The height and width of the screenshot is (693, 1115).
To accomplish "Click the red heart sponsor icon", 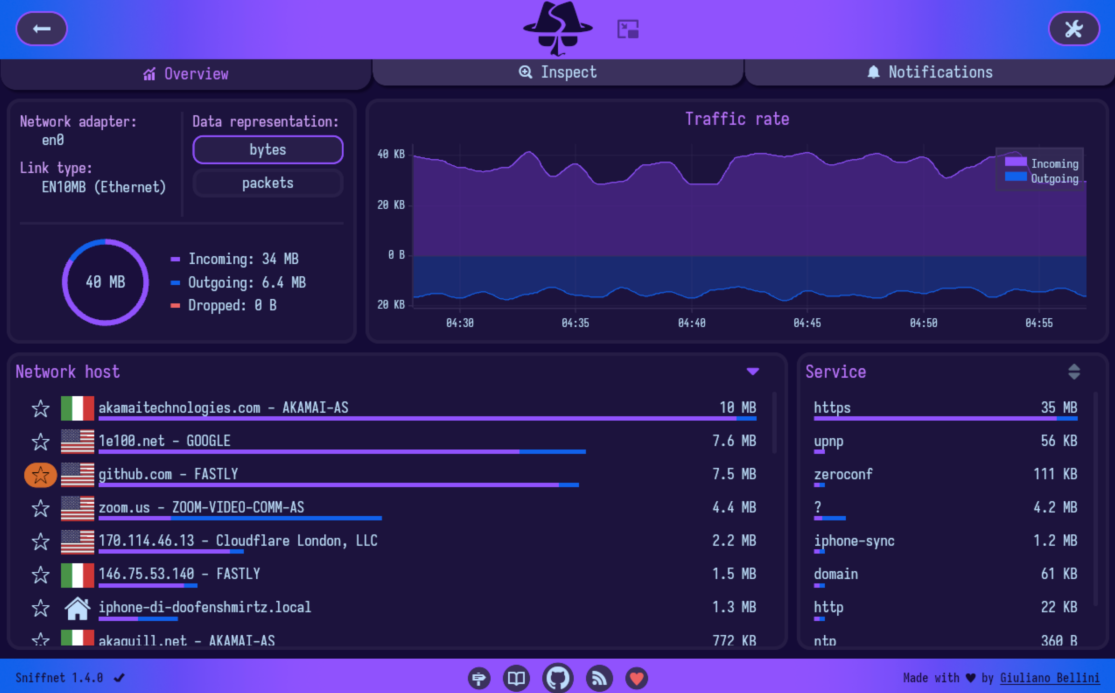I will 636,678.
